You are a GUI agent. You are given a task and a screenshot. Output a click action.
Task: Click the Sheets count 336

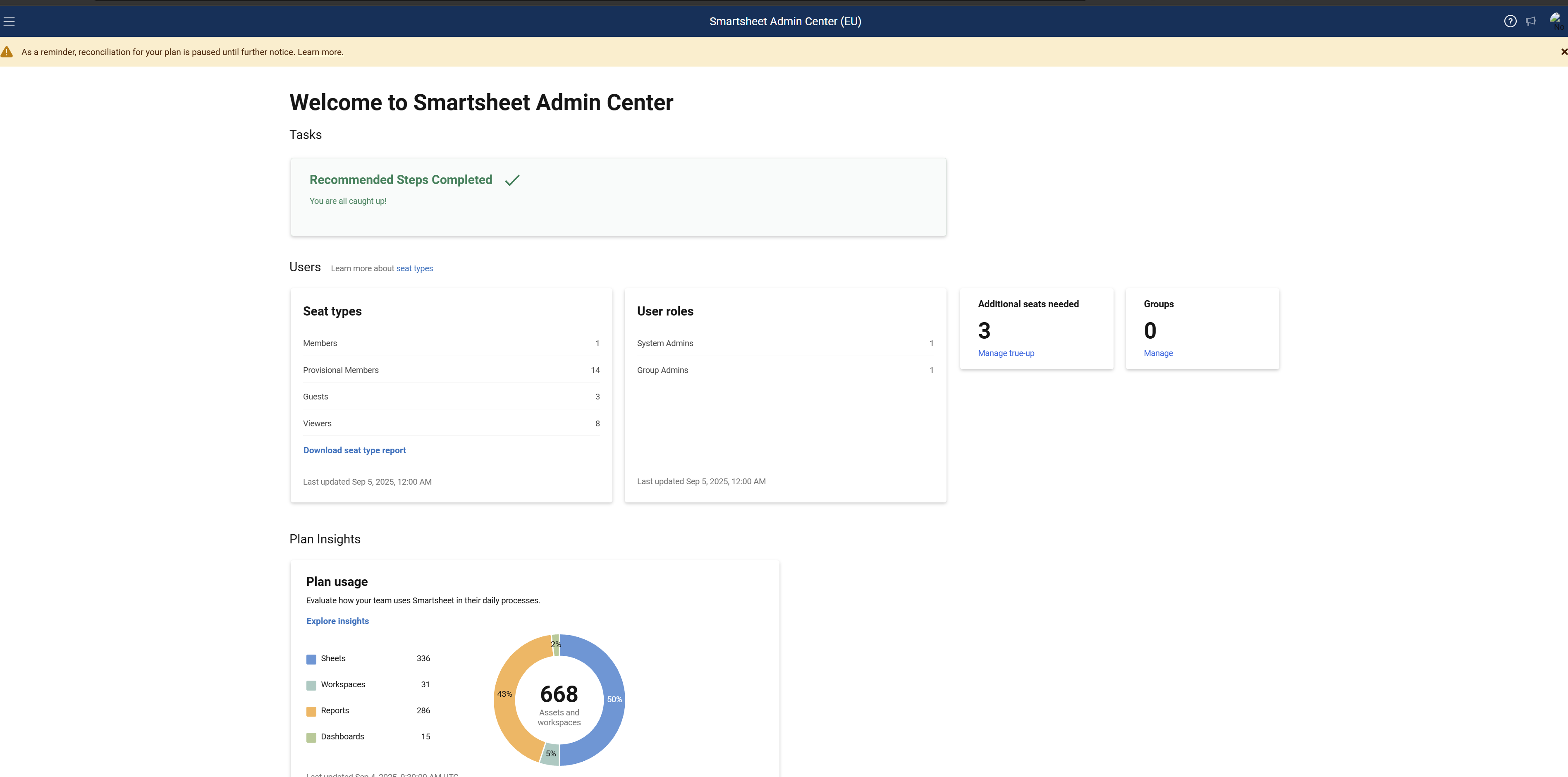point(423,659)
